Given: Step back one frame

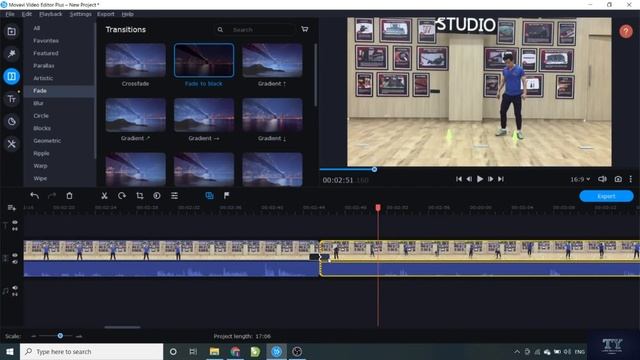Looking at the screenshot, I should (469, 179).
